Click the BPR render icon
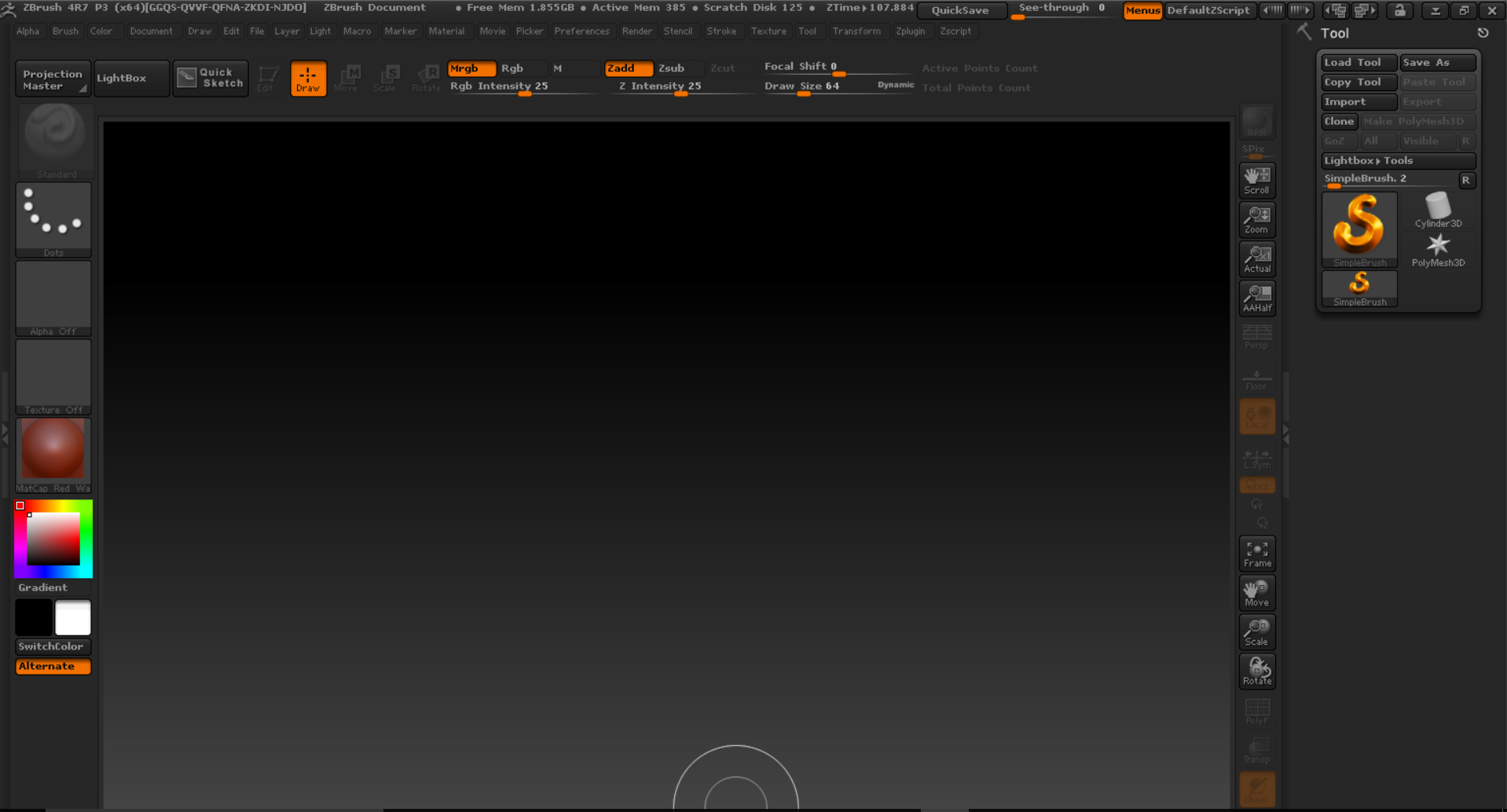The width and height of the screenshot is (1507, 812). point(1256,122)
